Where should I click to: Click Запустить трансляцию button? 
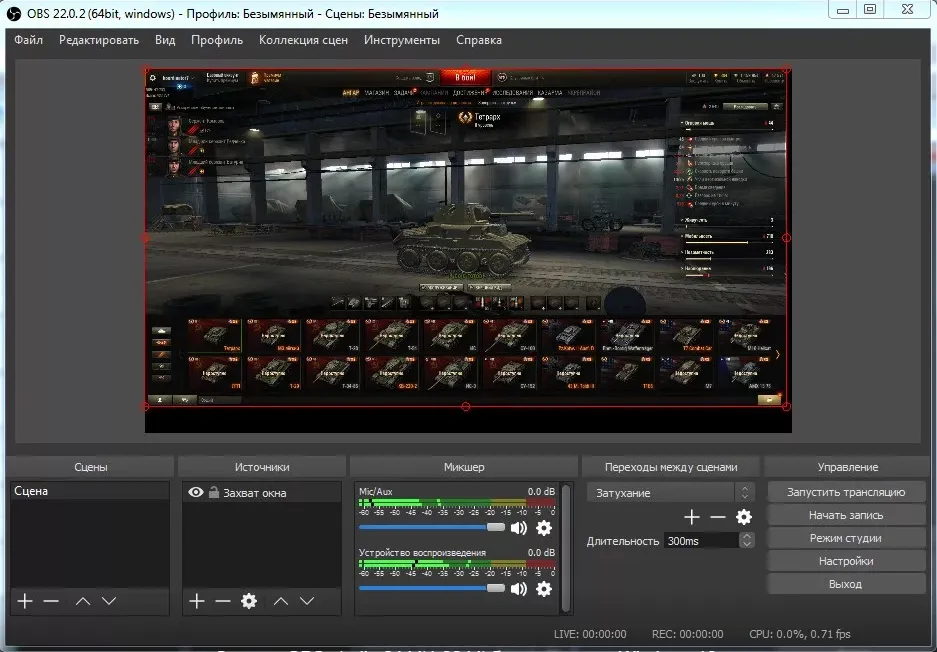pyautogui.click(x=846, y=492)
